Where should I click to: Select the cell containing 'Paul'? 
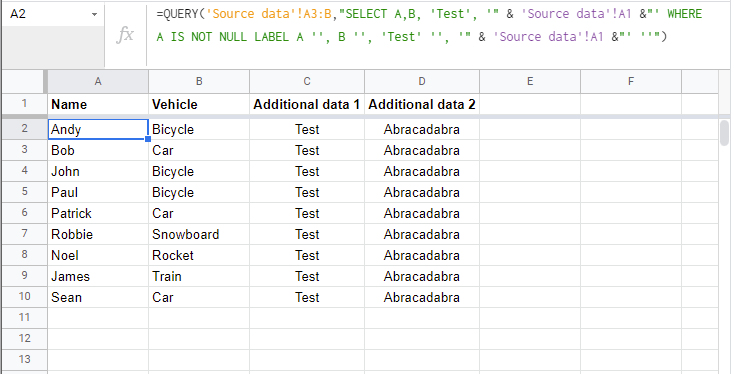tap(98, 192)
